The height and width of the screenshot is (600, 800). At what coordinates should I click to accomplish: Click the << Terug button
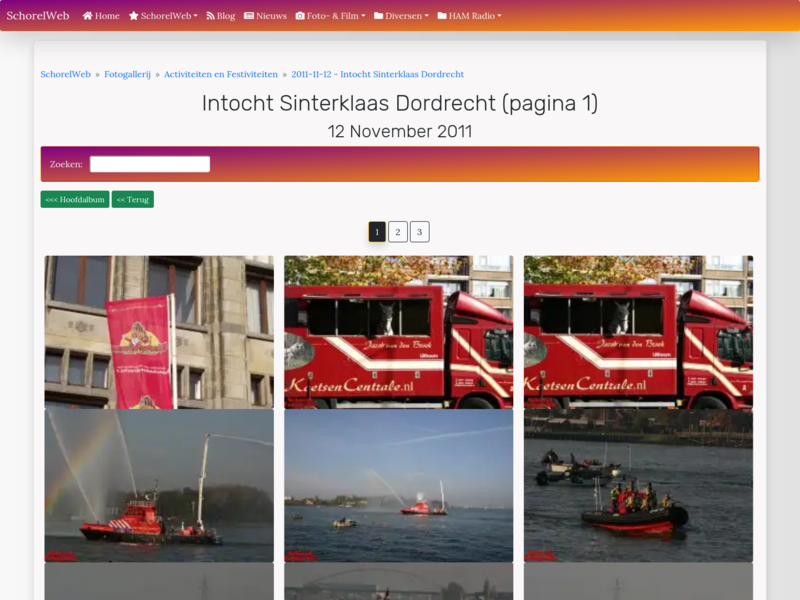tap(133, 199)
